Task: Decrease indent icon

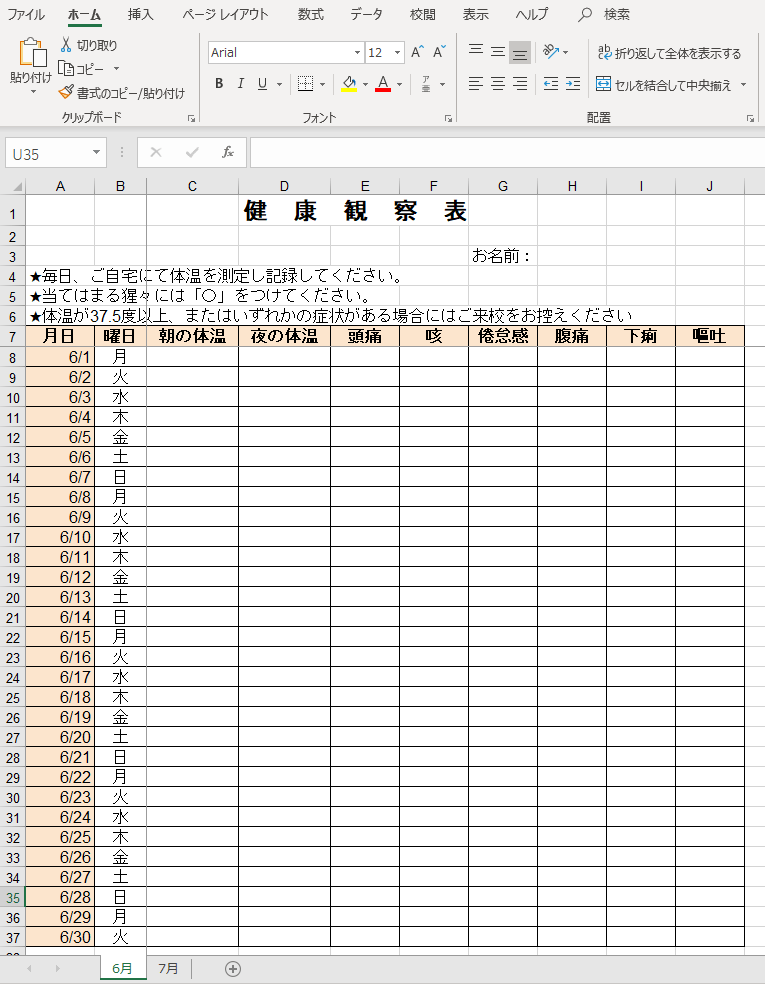Action: pyautogui.click(x=551, y=83)
